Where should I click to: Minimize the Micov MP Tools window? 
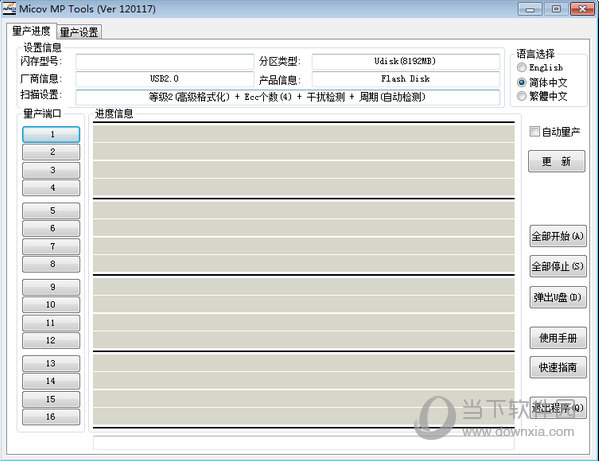click(x=530, y=9)
